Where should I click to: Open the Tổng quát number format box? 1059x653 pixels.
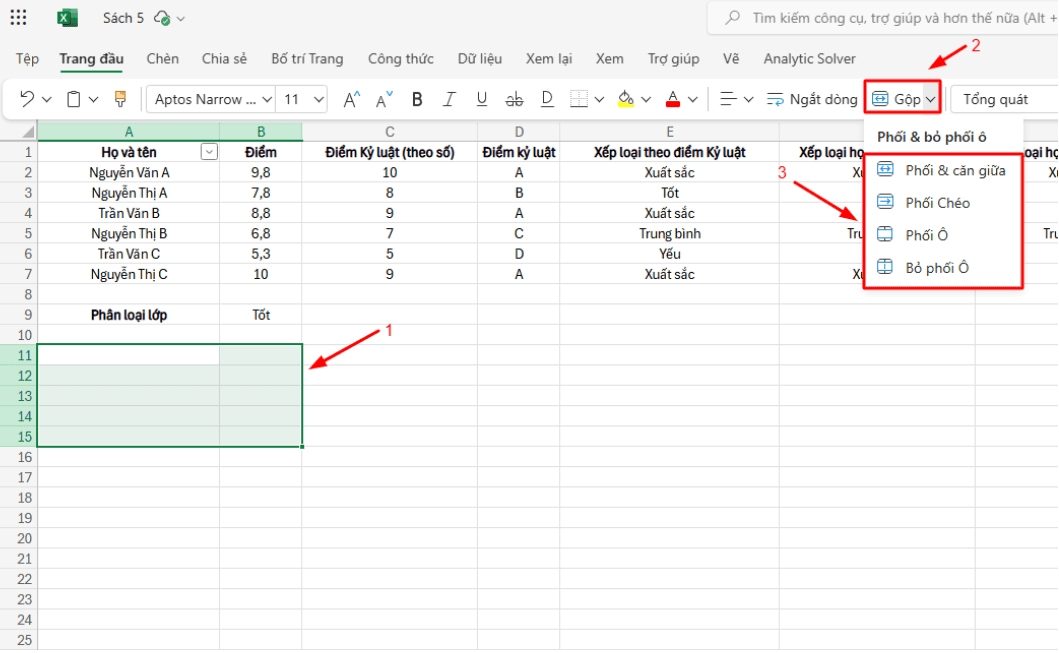pyautogui.click(x=1004, y=99)
